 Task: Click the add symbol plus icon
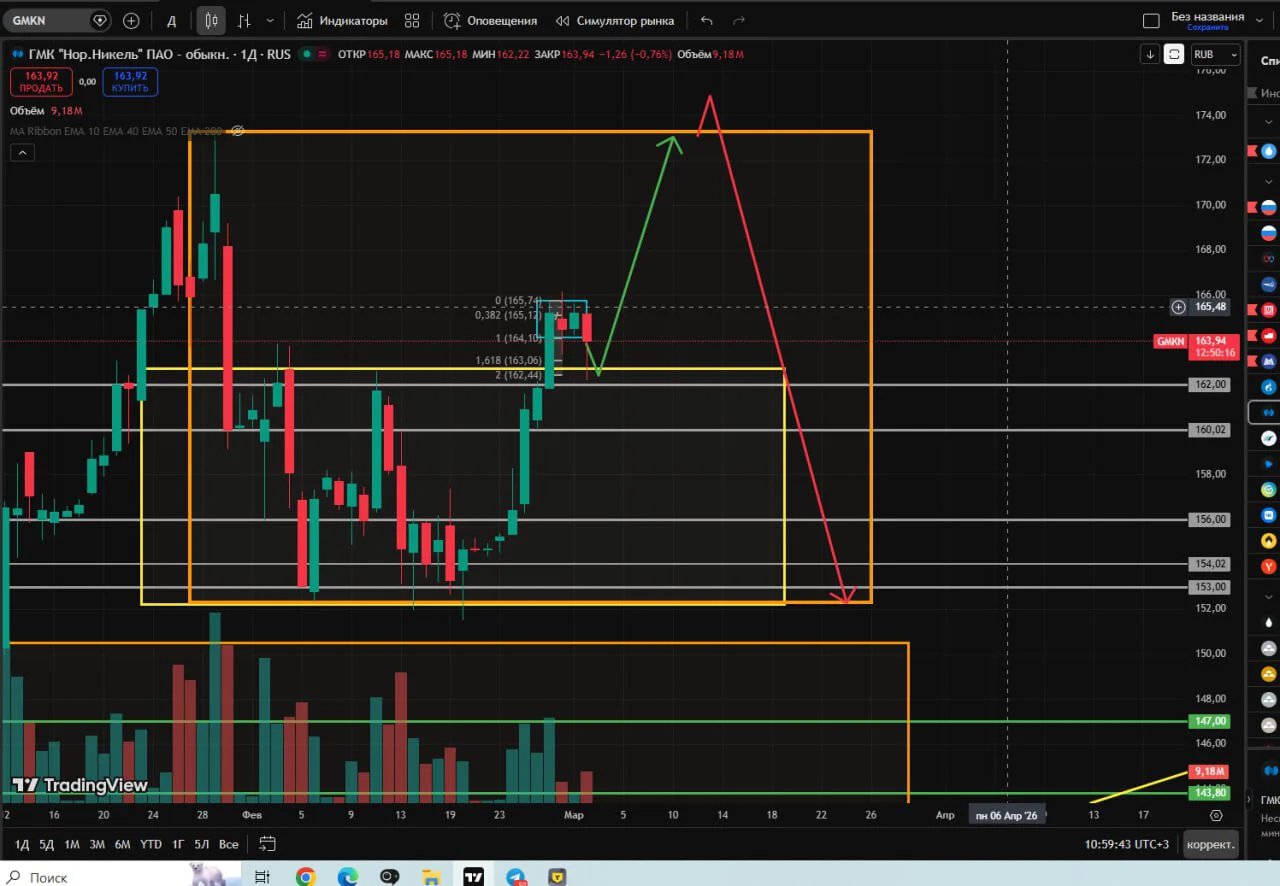tap(131, 20)
